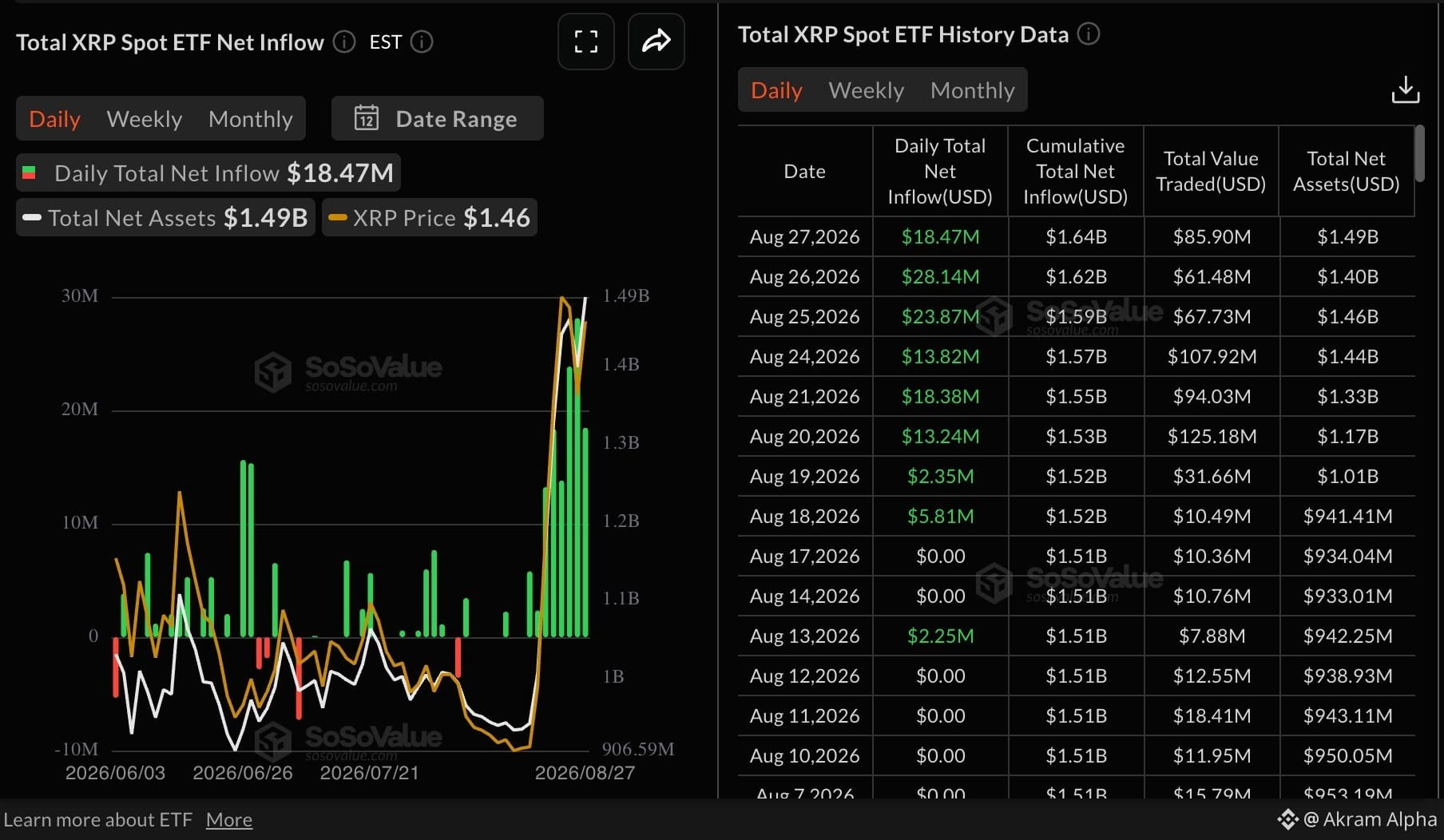Toggle Daily Total Net Inflow series
This screenshot has width=1444, height=840.
coord(208,172)
